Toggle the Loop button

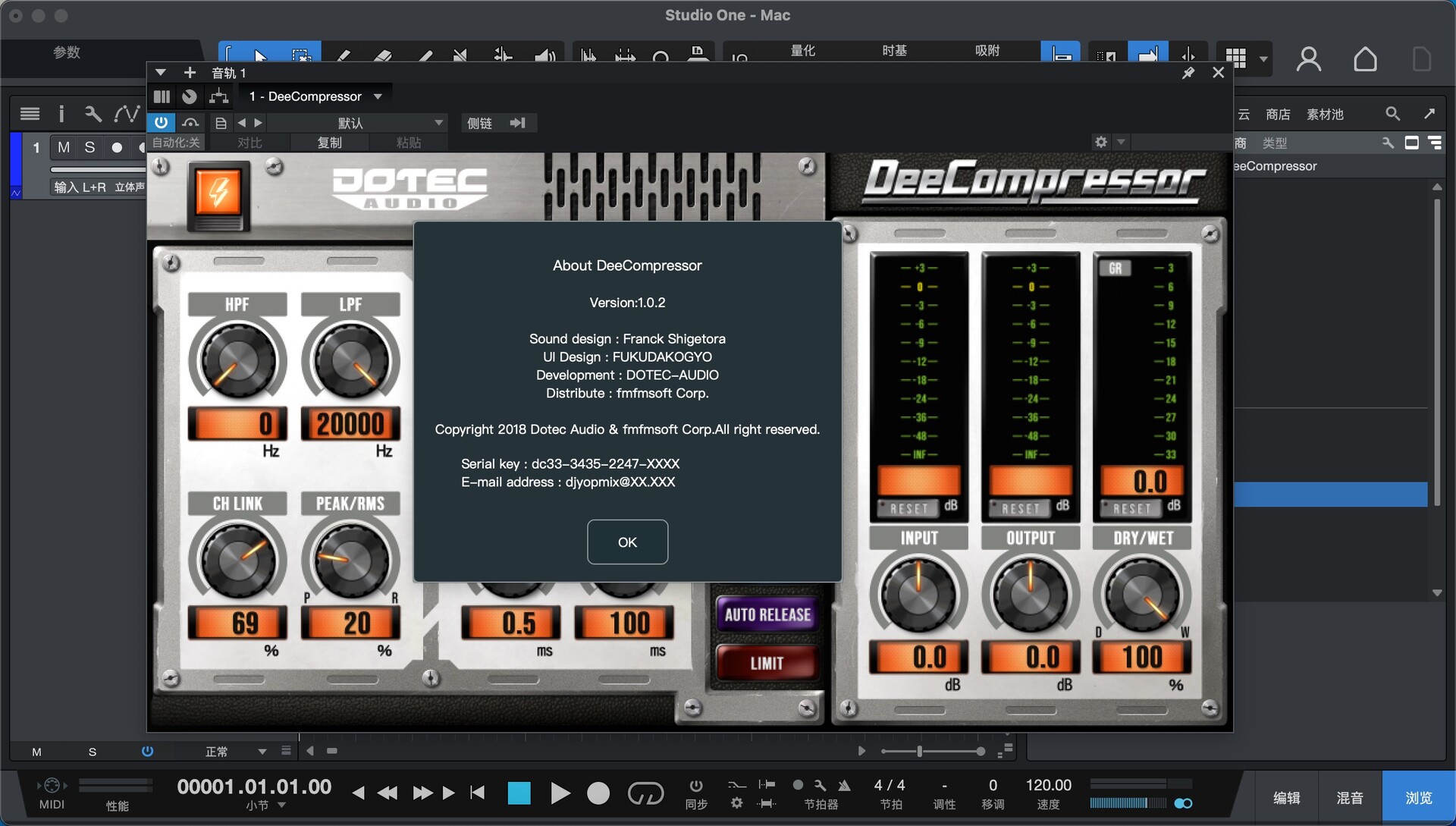(x=645, y=793)
